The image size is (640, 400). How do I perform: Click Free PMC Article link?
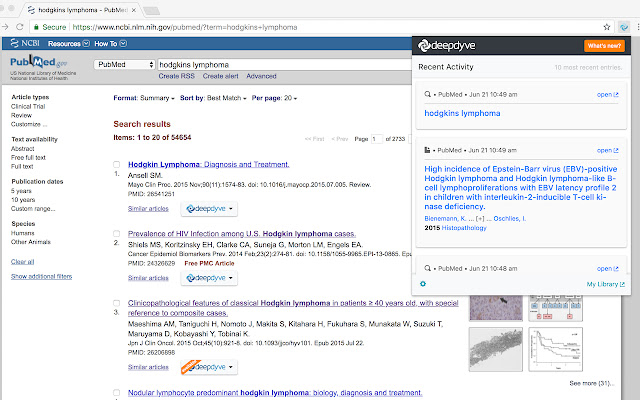[x=209, y=264]
